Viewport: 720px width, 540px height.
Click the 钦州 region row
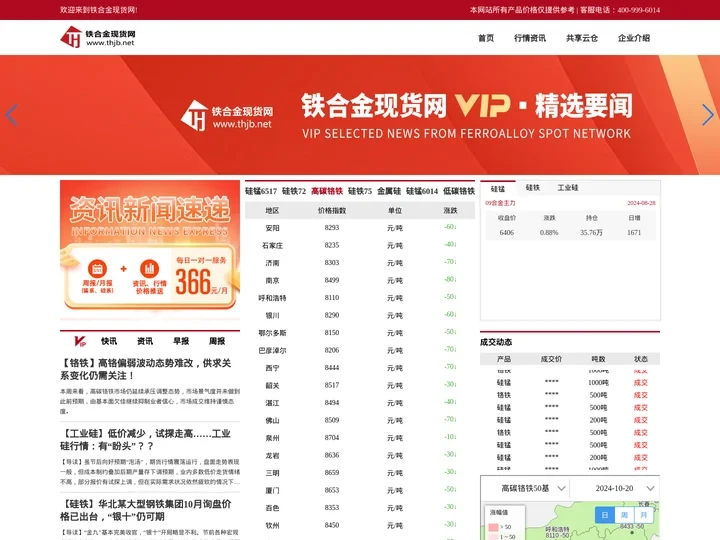click(x=360, y=525)
